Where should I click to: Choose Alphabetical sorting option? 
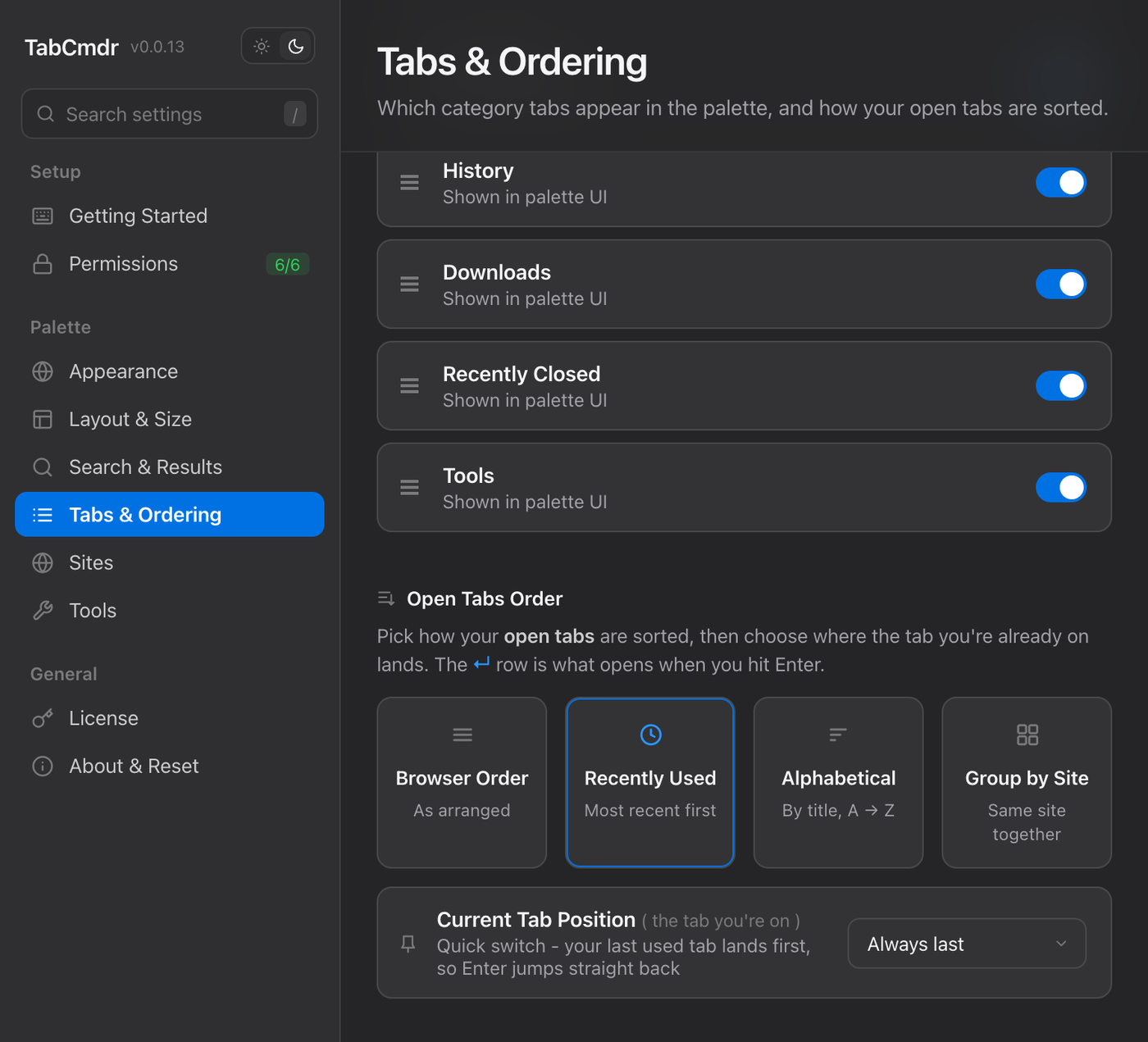pos(838,782)
